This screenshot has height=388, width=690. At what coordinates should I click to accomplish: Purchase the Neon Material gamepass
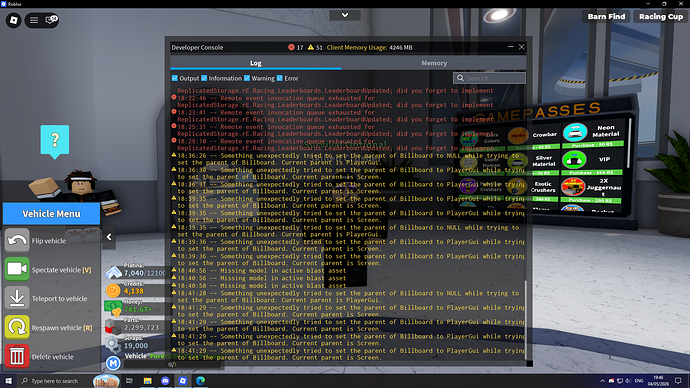pos(592,144)
